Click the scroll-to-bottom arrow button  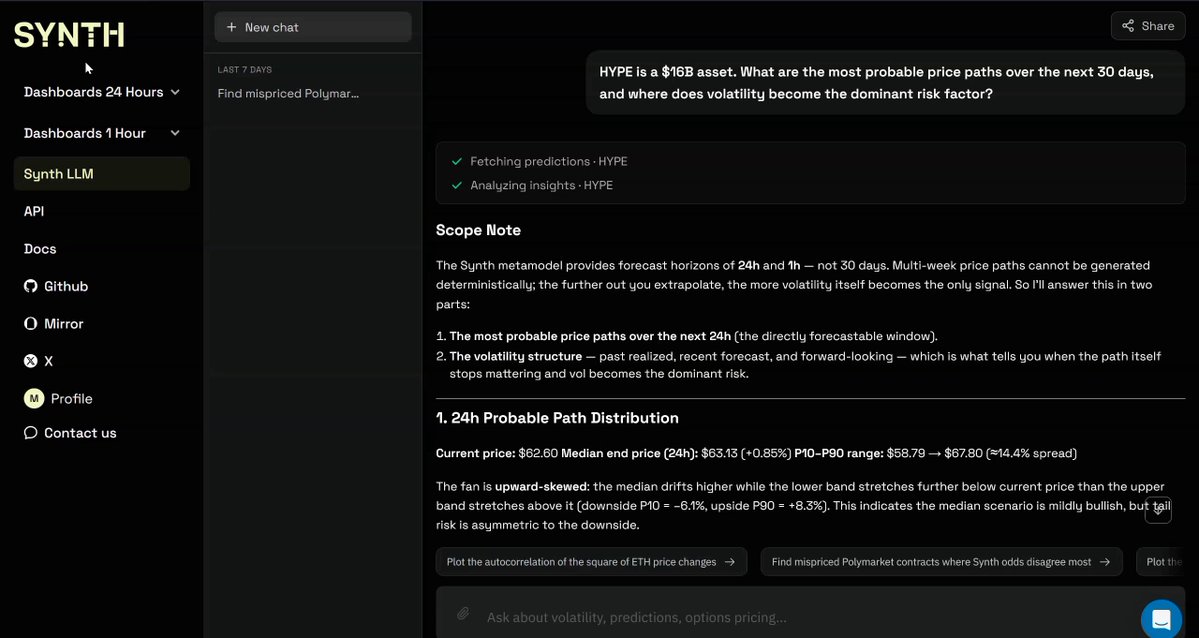(x=1158, y=510)
